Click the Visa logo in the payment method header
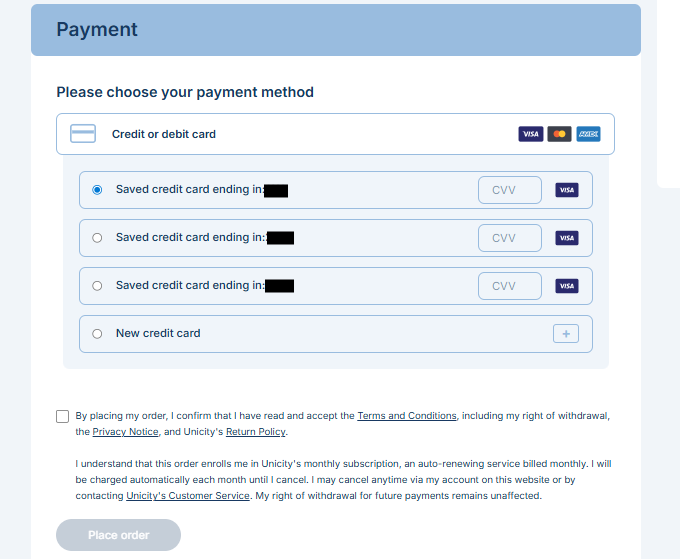This screenshot has height=559, width=680. click(530, 134)
